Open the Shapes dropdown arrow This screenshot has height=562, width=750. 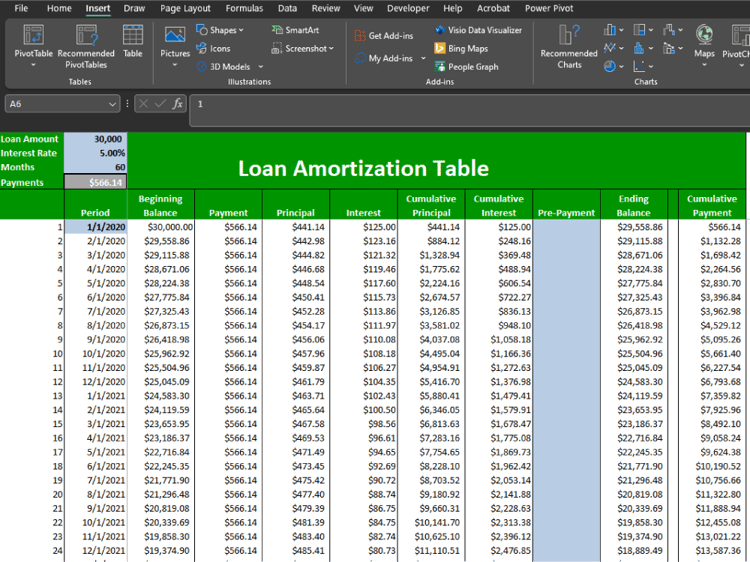241,30
